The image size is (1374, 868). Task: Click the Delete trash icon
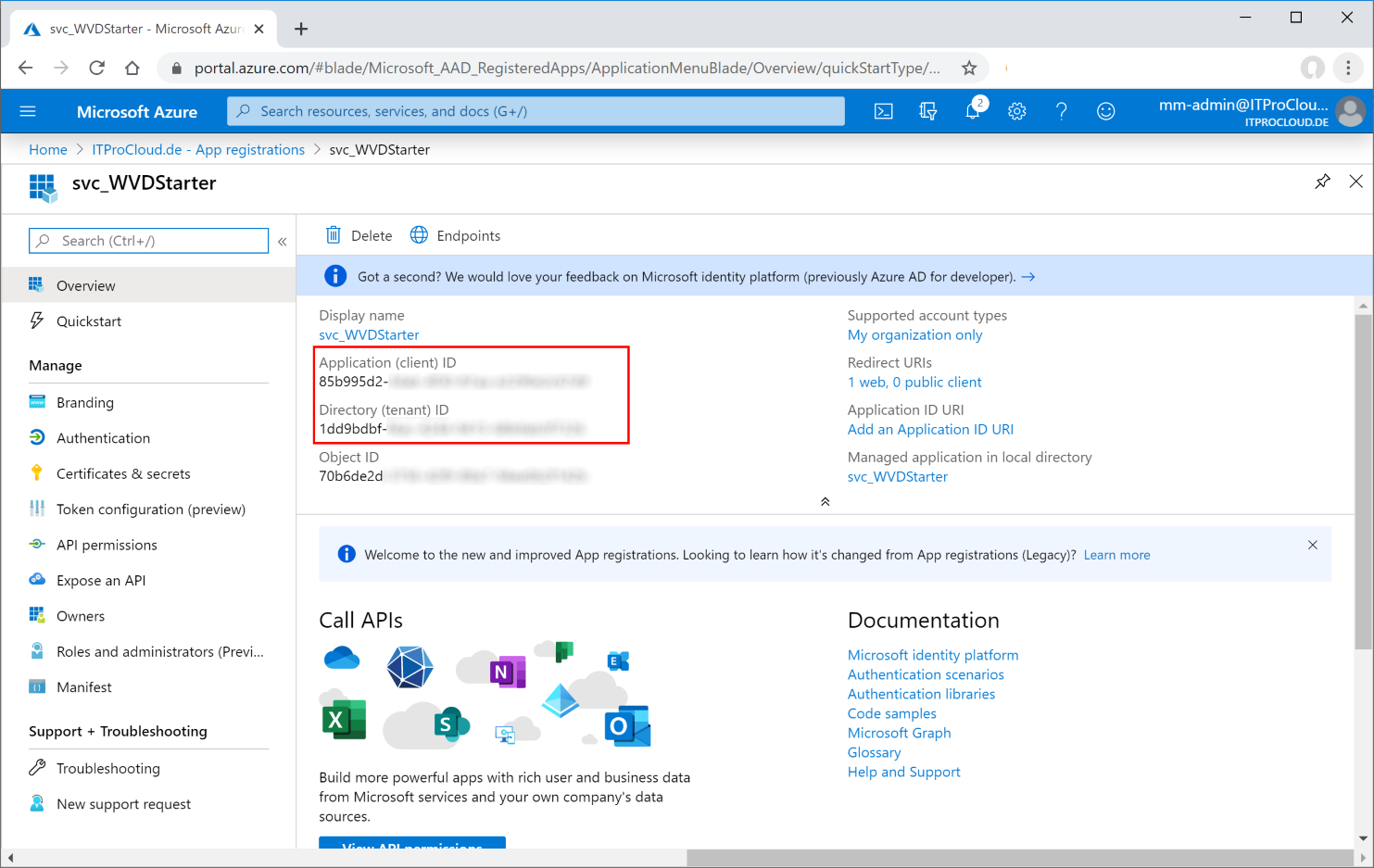[x=334, y=235]
